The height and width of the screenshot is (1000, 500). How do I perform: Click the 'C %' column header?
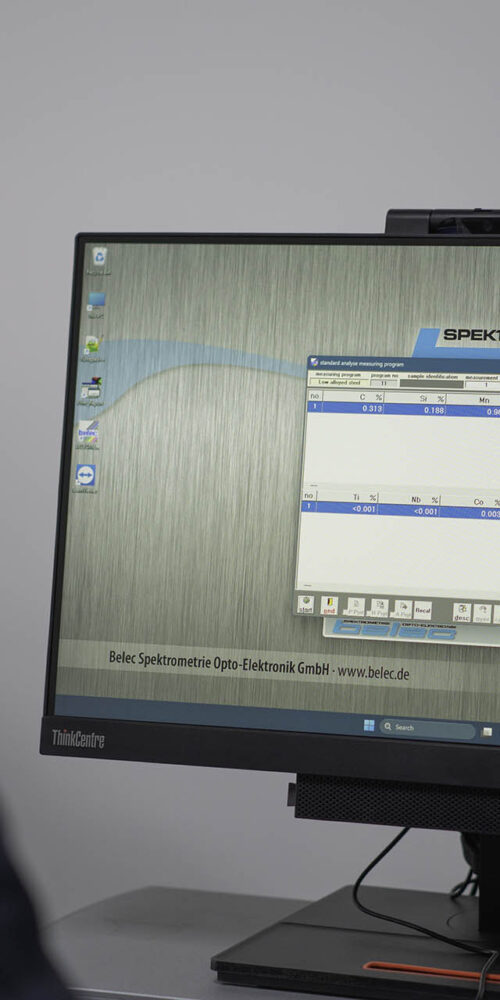pos(353,397)
